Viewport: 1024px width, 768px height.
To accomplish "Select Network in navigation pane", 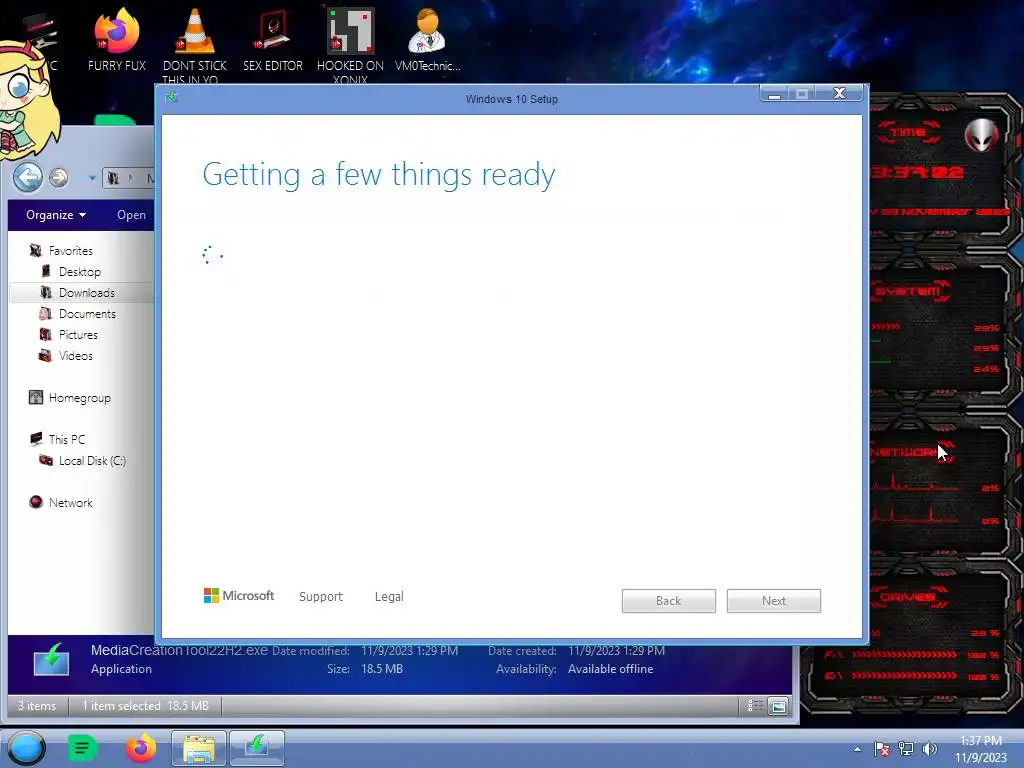I will [x=71, y=503].
